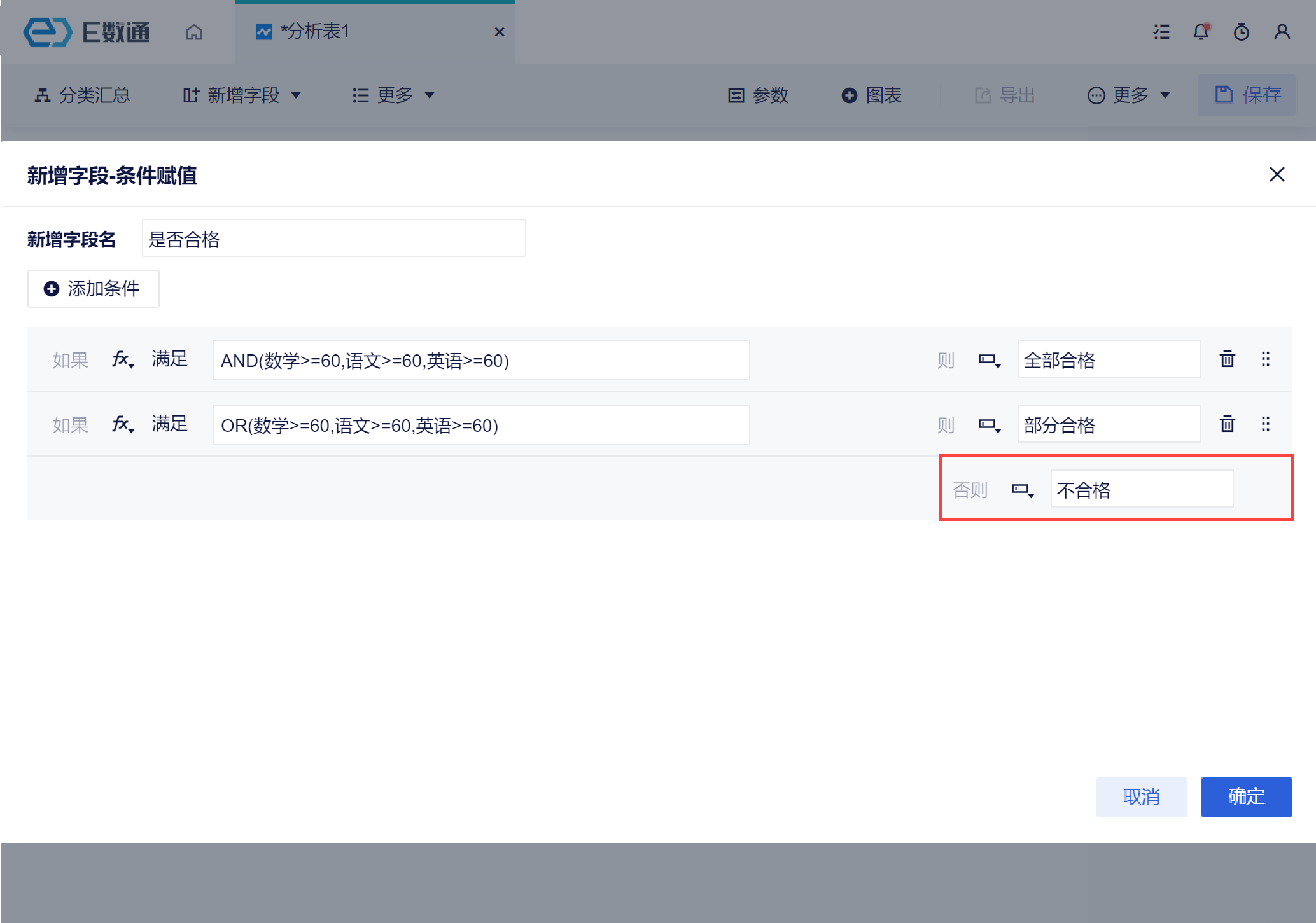
Task: Delete the 全部合格 condition row
Action: point(1227,359)
